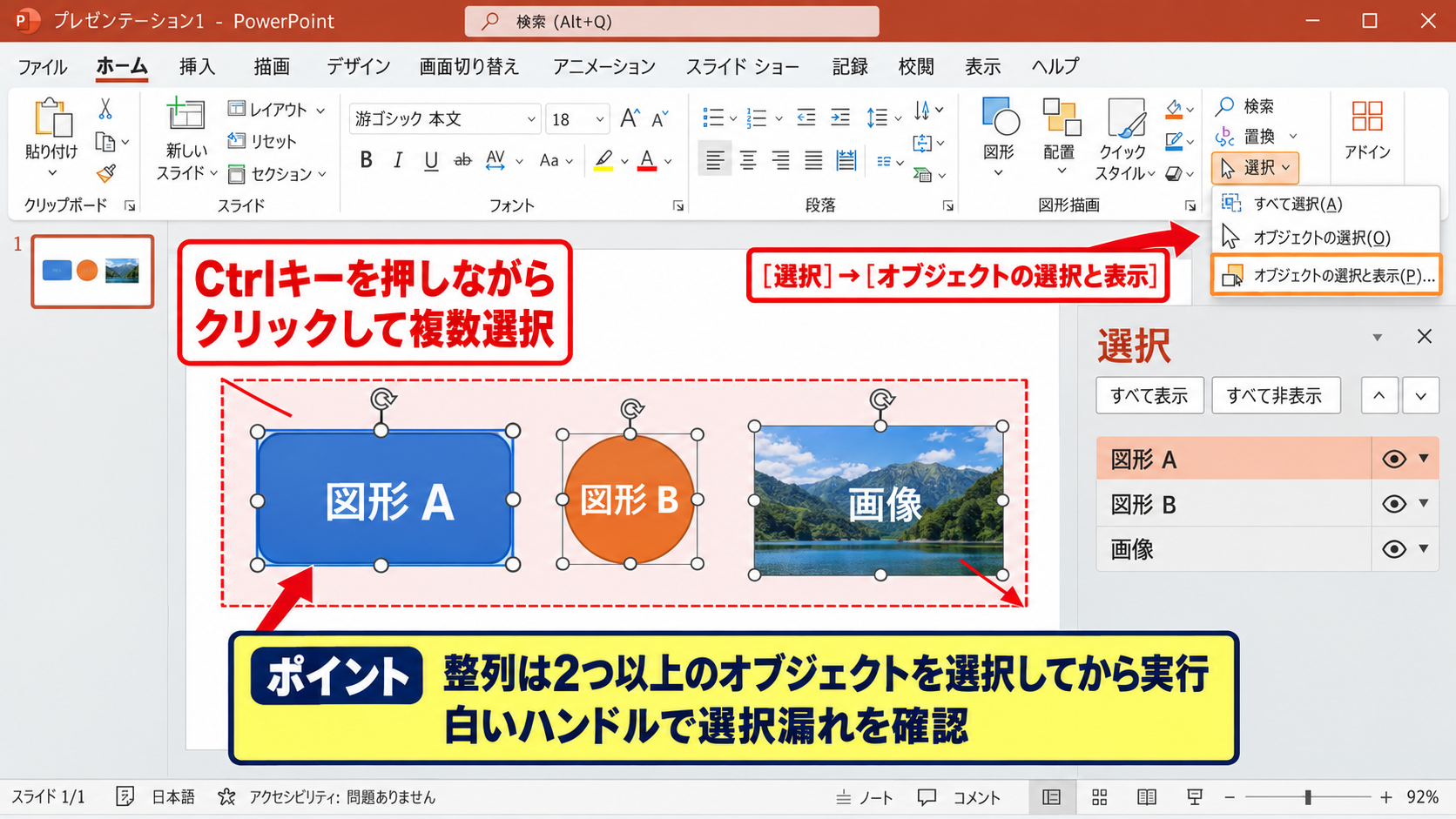The width and height of the screenshot is (1456, 819).
Task: Click the font color red A swatch
Action: tap(646, 160)
